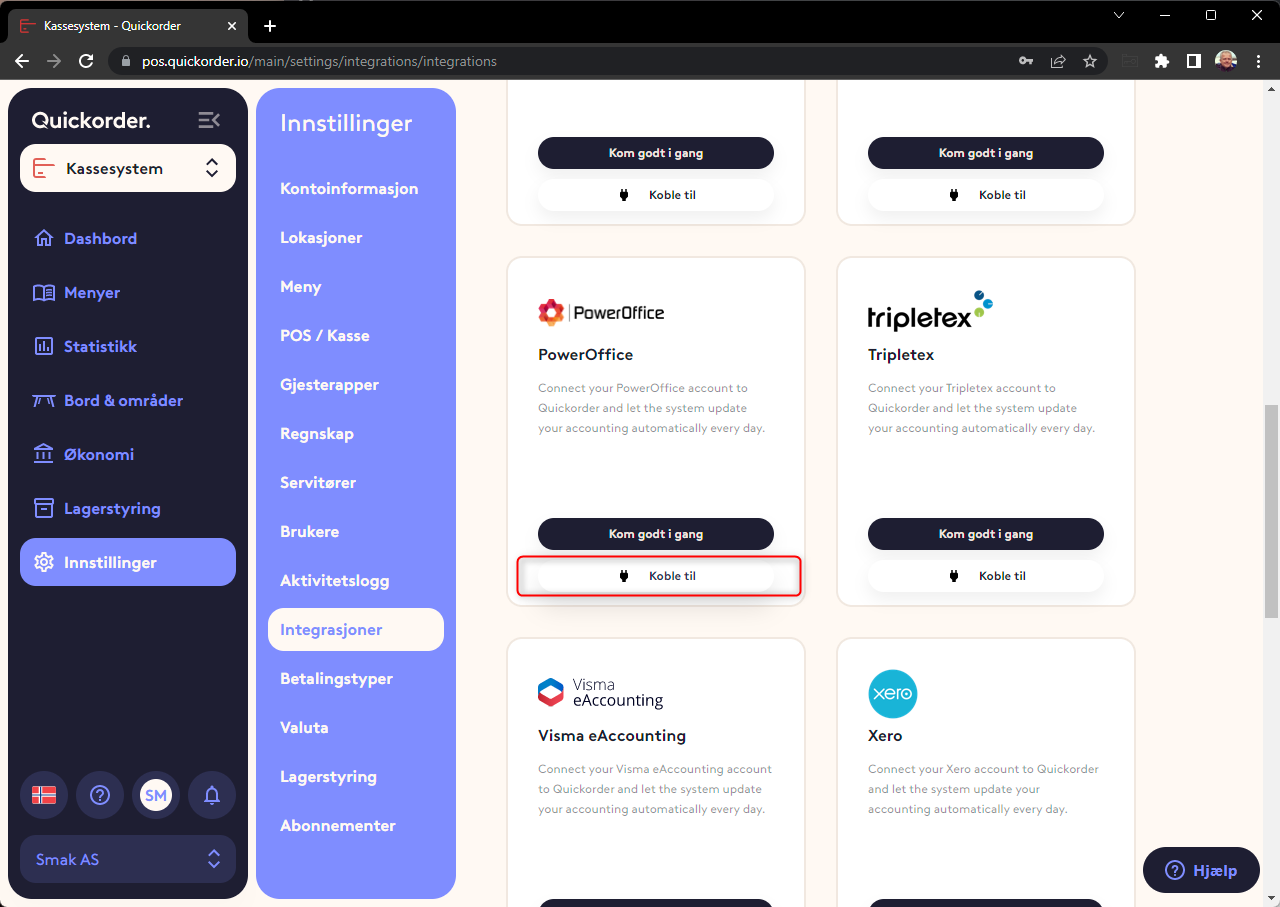Click the question mark help icon in sidebar
The height and width of the screenshot is (907, 1280).
pyautogui.click(x=100, y=795)
